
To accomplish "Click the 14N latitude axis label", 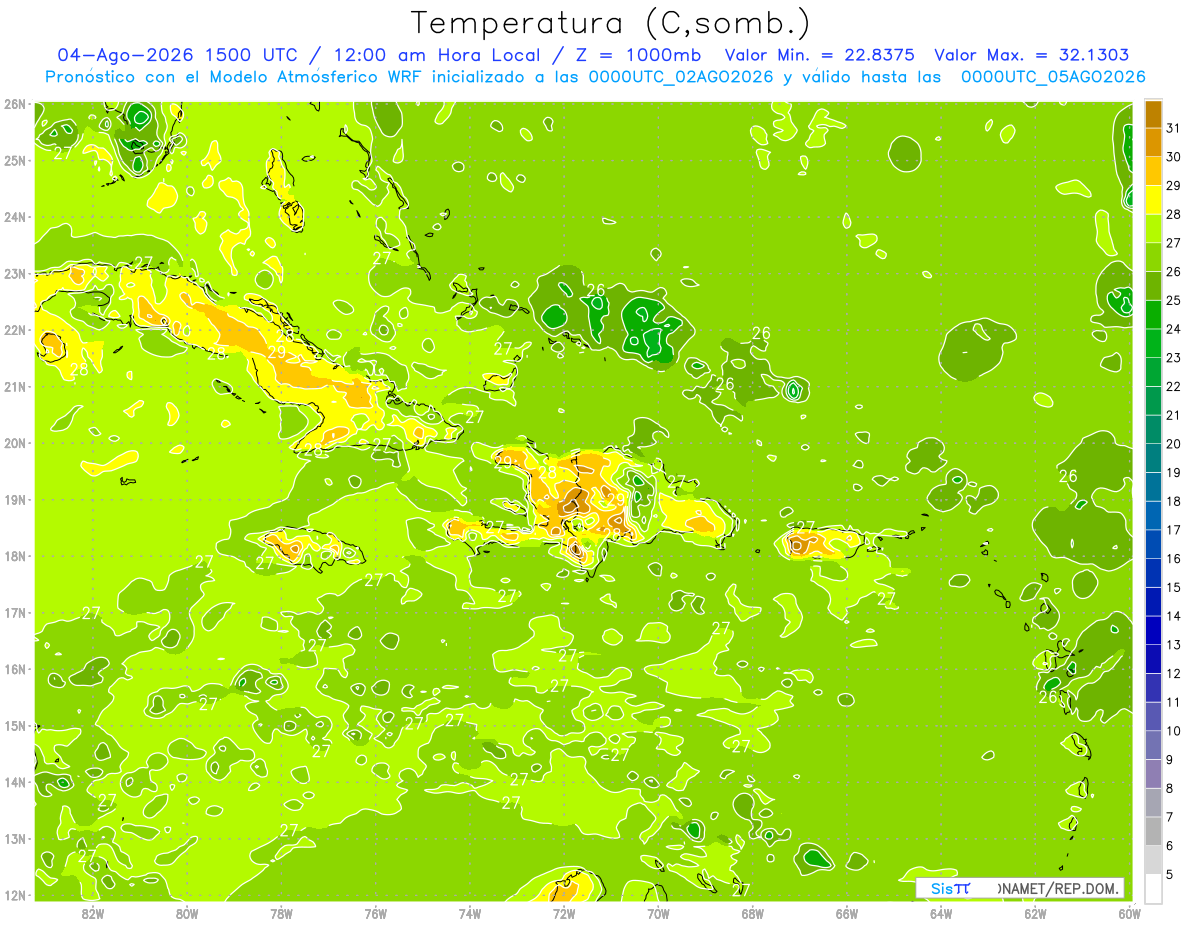I will [15, 782].
